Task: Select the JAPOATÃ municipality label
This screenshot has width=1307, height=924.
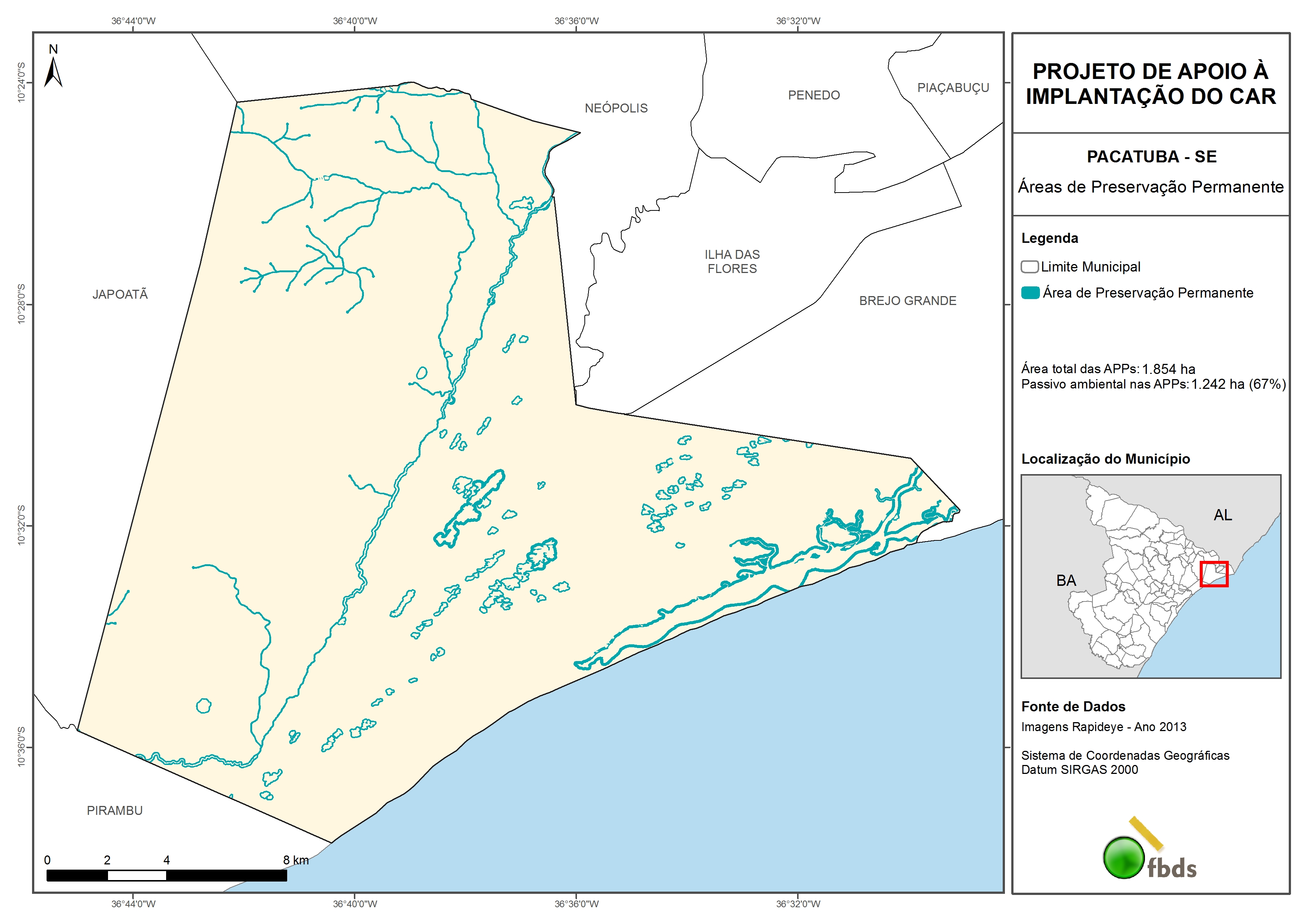Action: coord(120,294)
